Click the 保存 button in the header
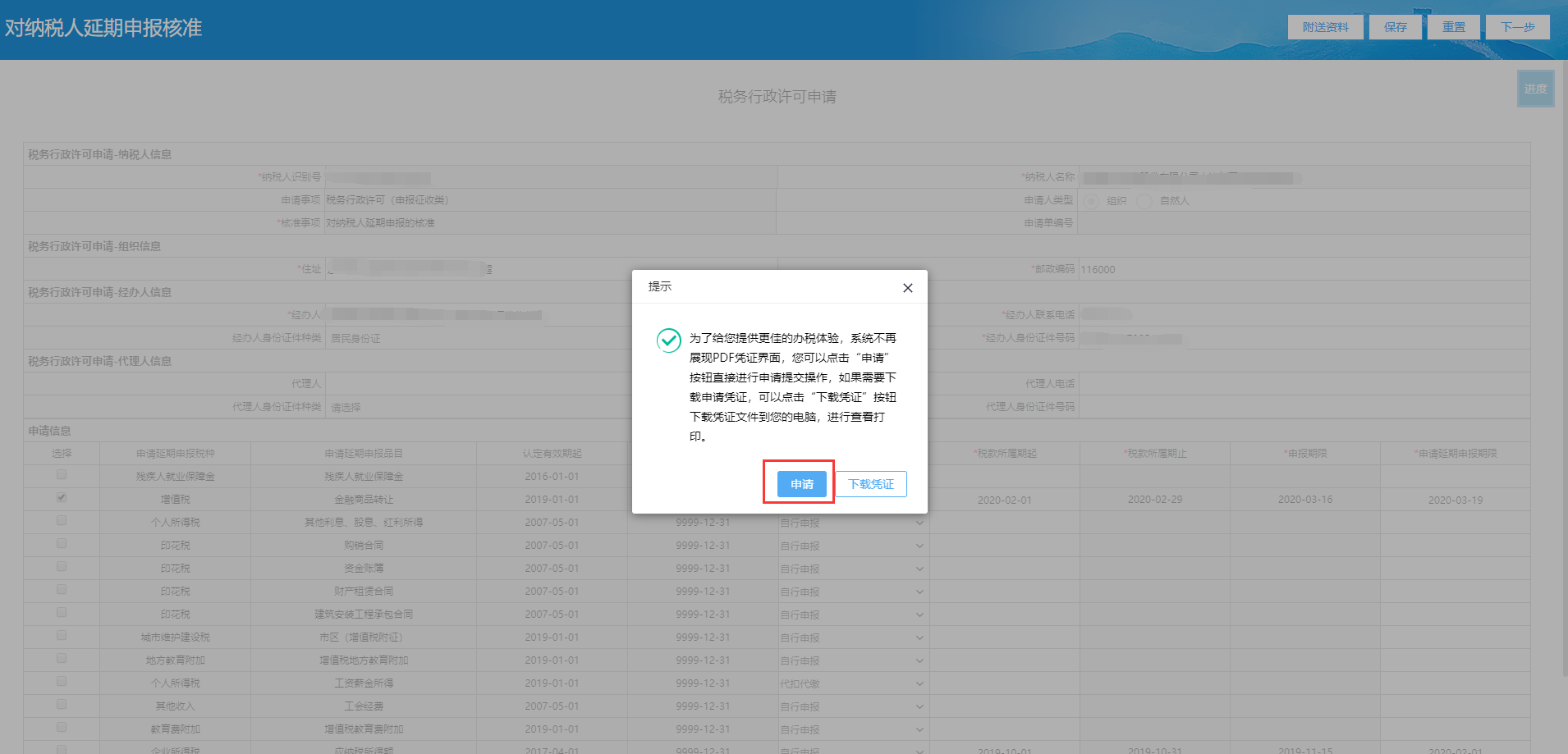 tap(1396, 27)
